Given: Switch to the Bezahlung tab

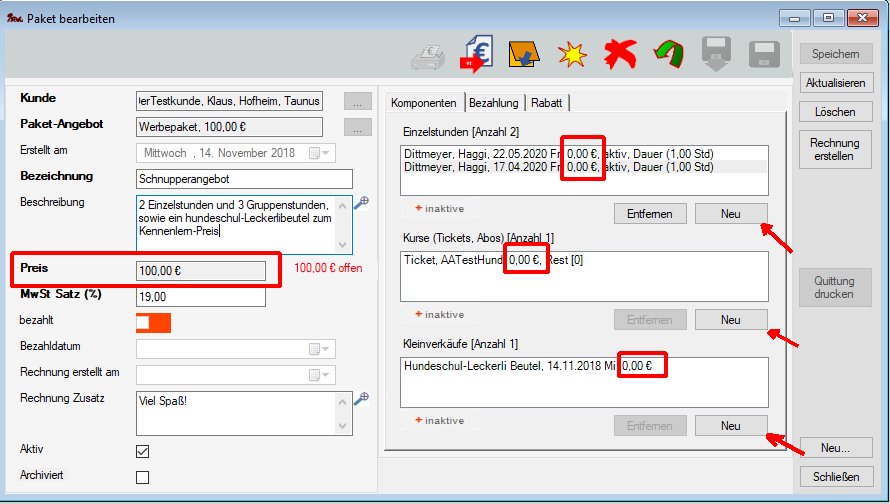Looking at the screenshot, I should point(494,103).
